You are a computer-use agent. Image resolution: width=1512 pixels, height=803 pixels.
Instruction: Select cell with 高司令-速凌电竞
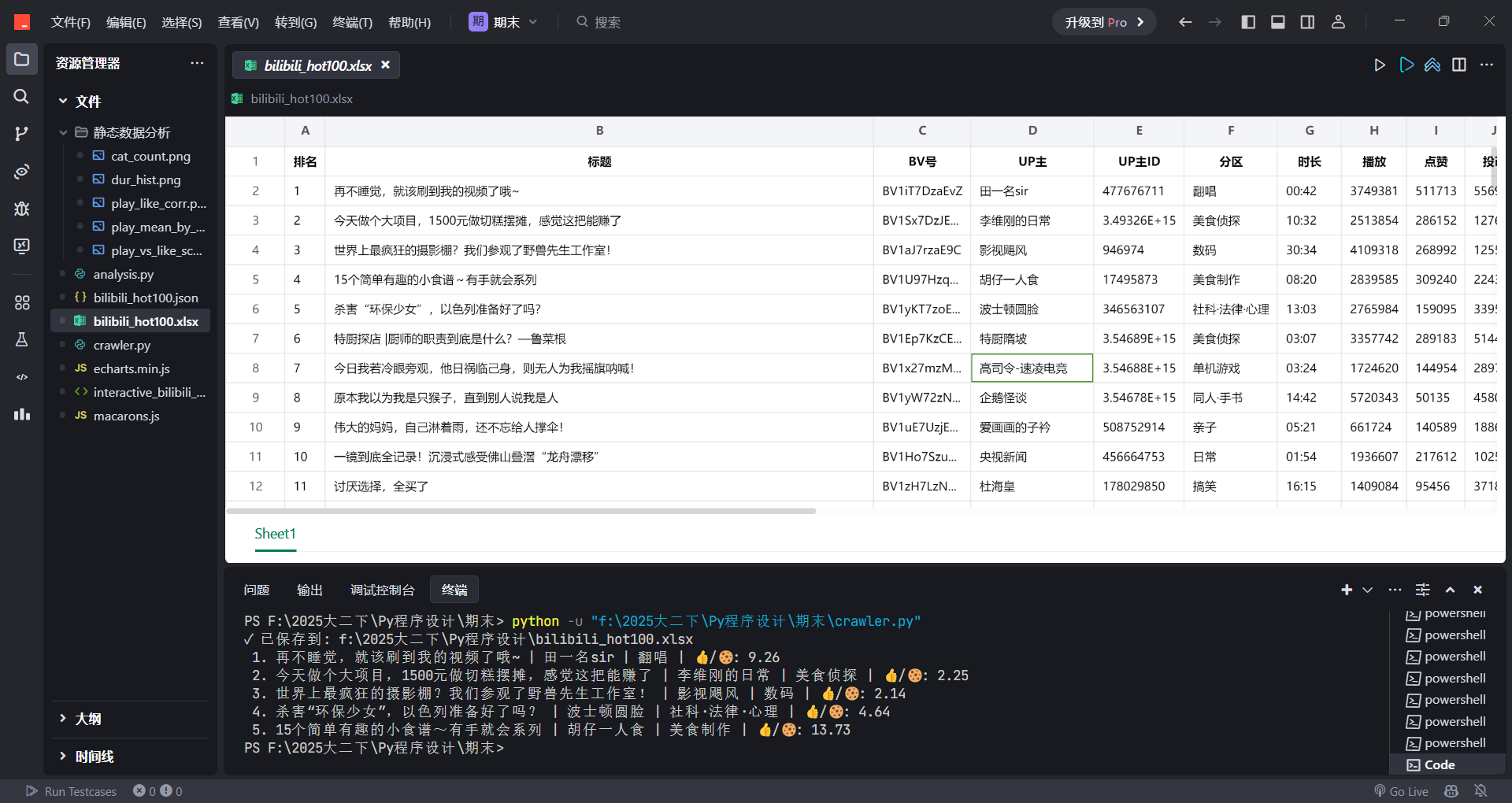[1032, 368]
